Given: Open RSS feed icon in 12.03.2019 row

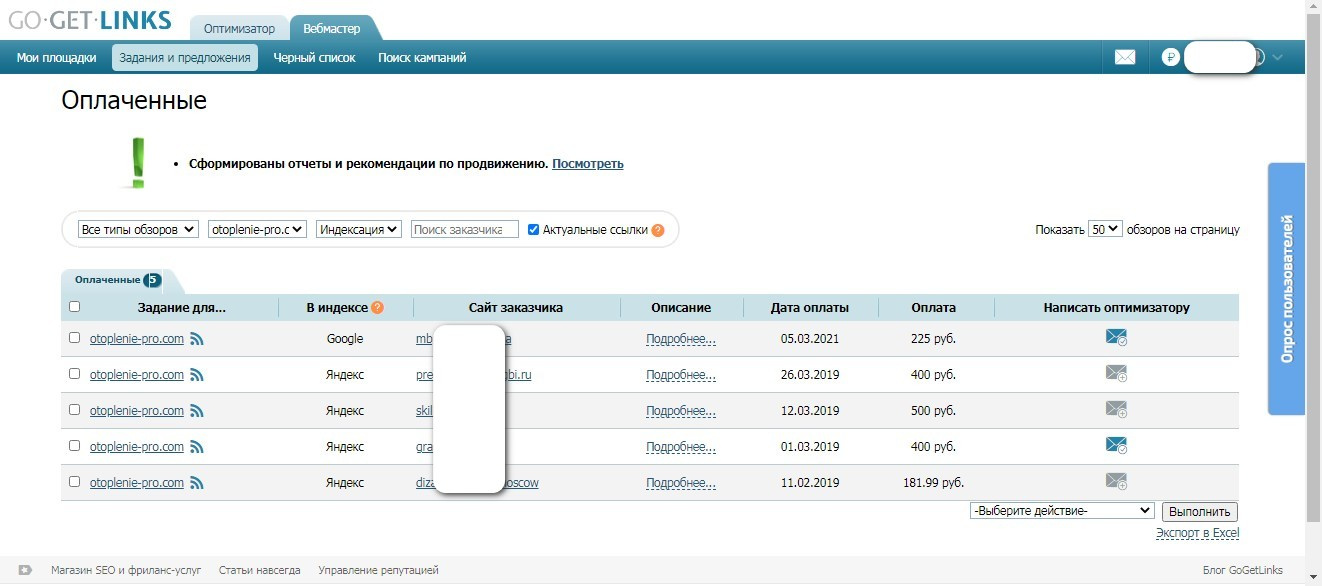Looking at the screenshot, I should click(197, 411).
